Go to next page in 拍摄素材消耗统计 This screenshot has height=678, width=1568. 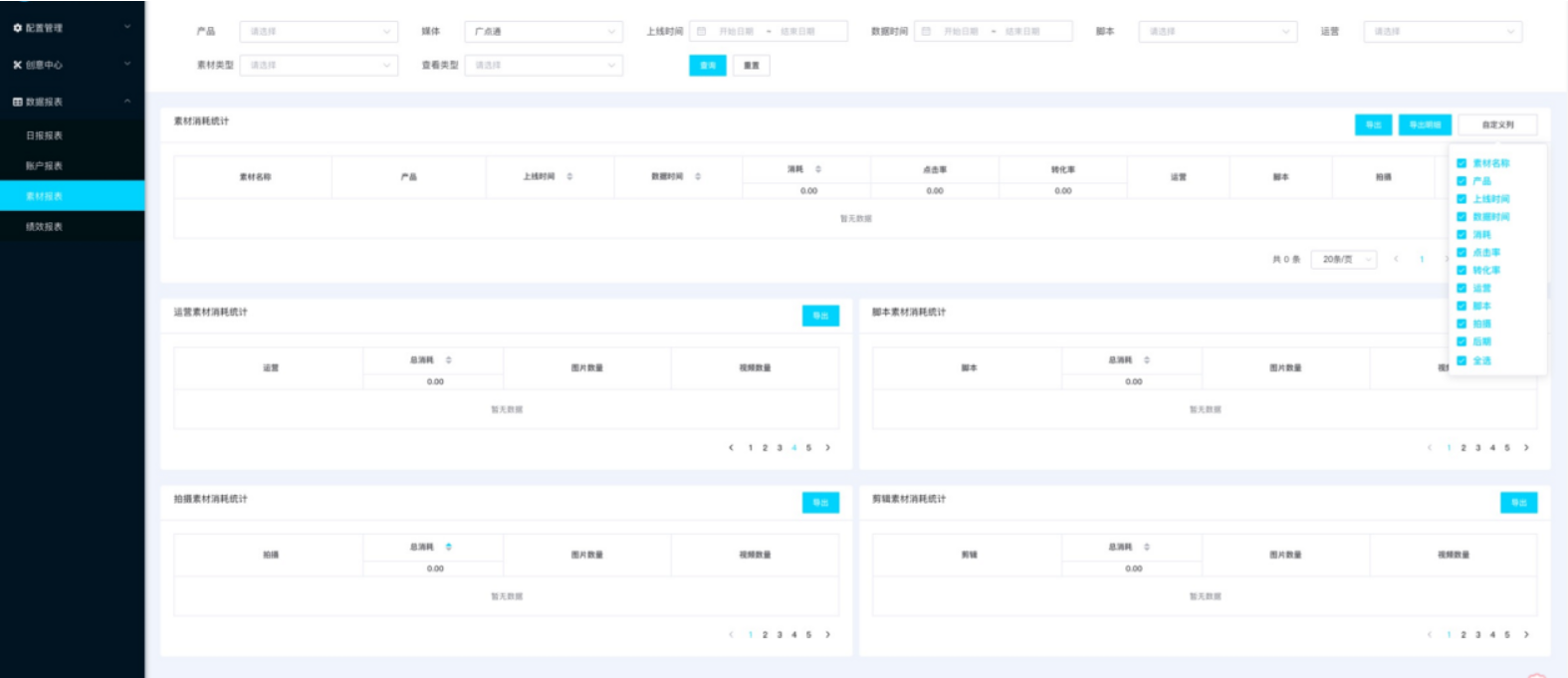(x=828, y=634)
